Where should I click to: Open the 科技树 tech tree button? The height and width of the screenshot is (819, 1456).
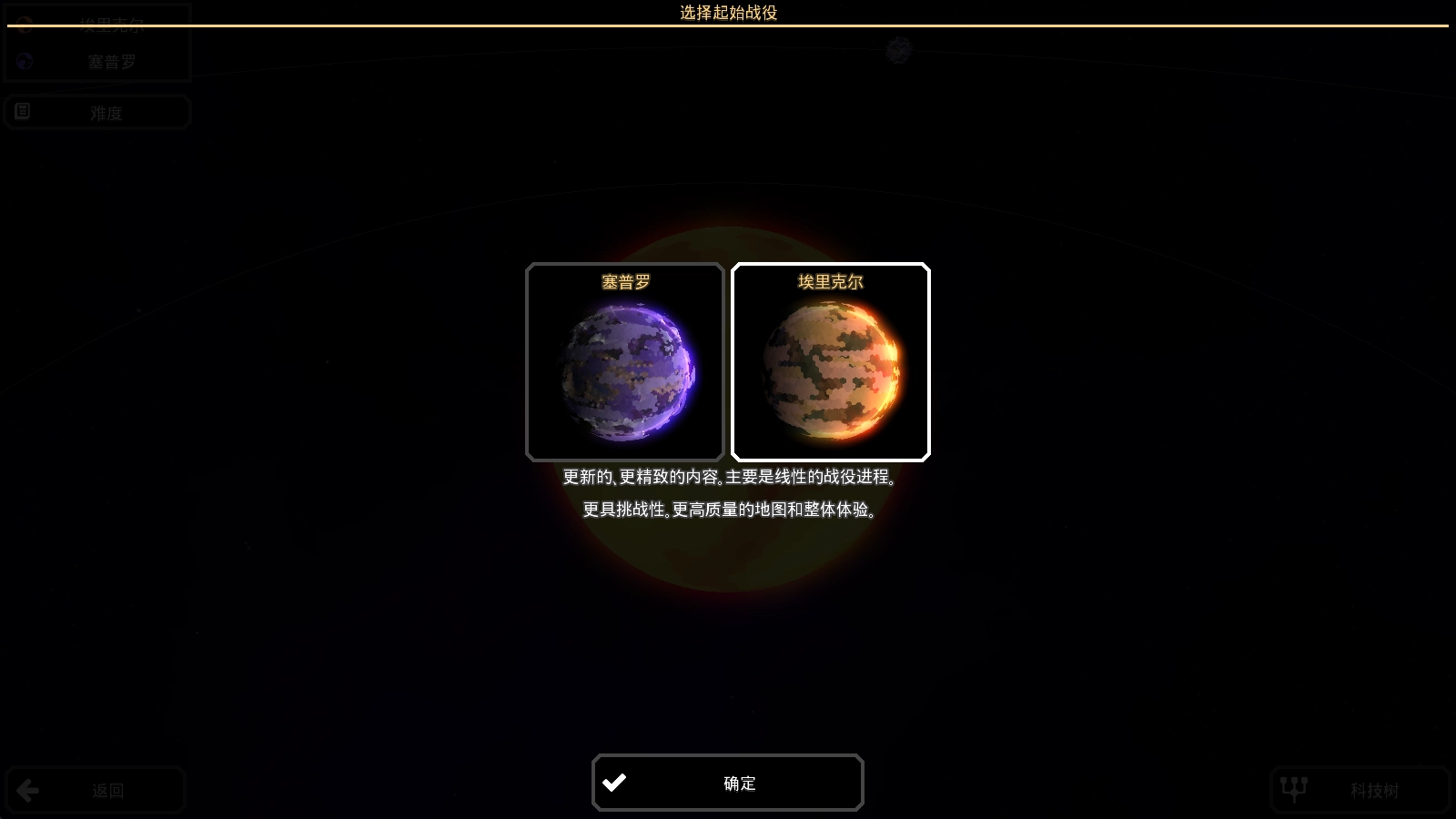[1360, 790]
